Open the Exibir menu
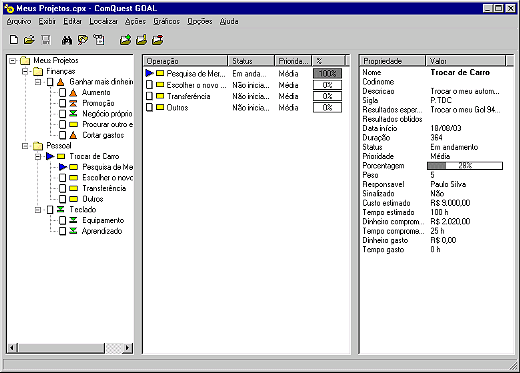This screenshot has width=520, height=373. [47, 21]
